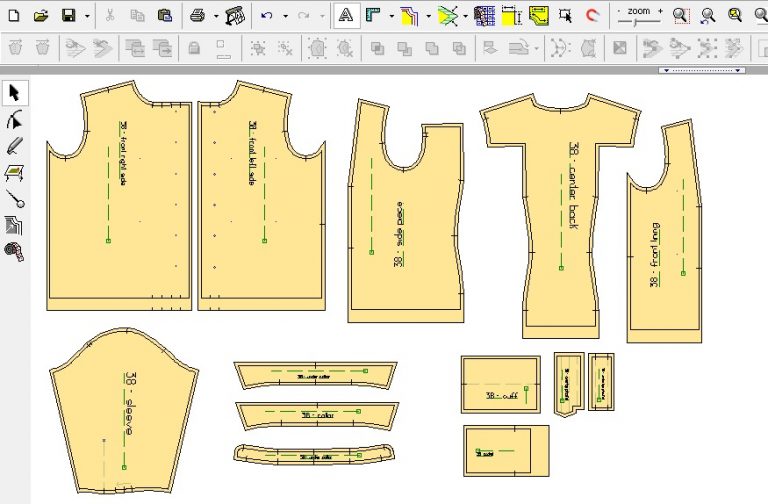
Task: Choose the yellow seam allowance lines tool
Action: [409, 16]
